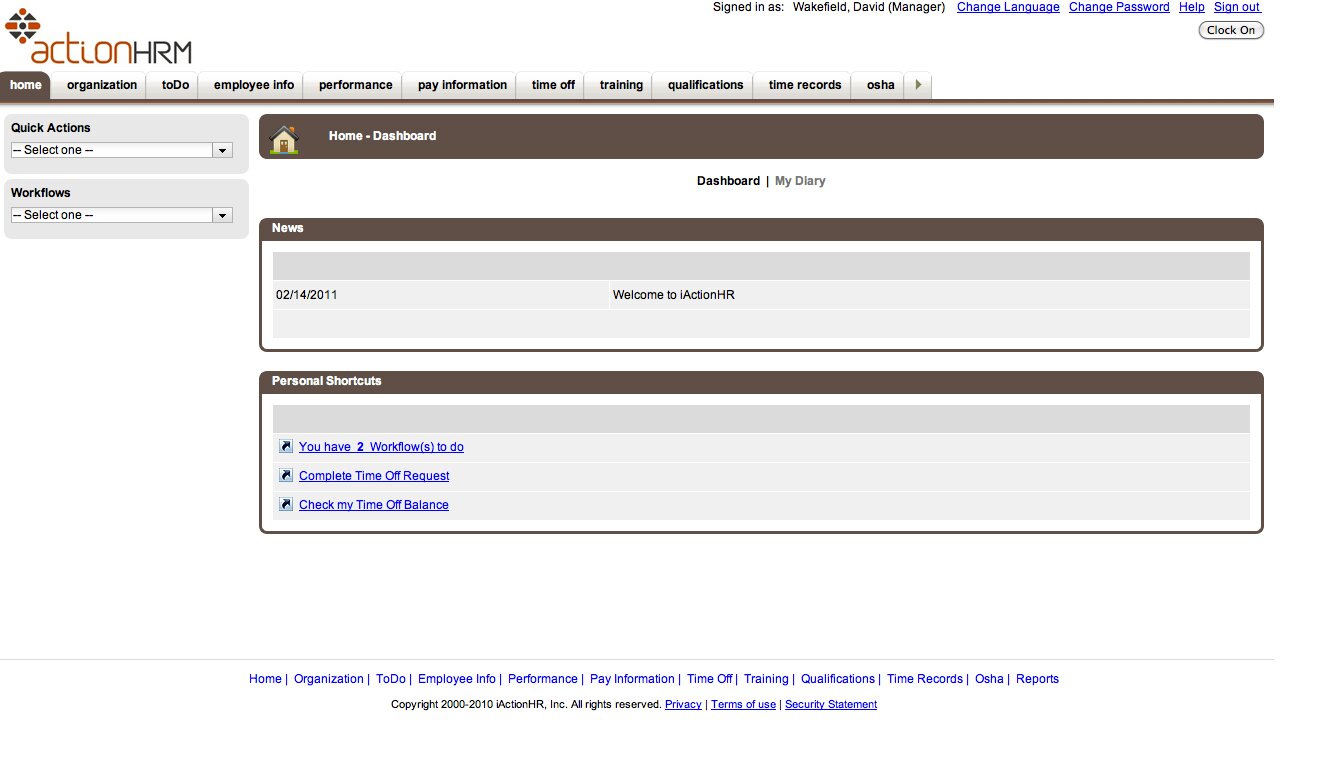Image resolution: width=1319 pixels, height=761 pixels.
Task: Go to the performance tab
Action: point(355,85)
